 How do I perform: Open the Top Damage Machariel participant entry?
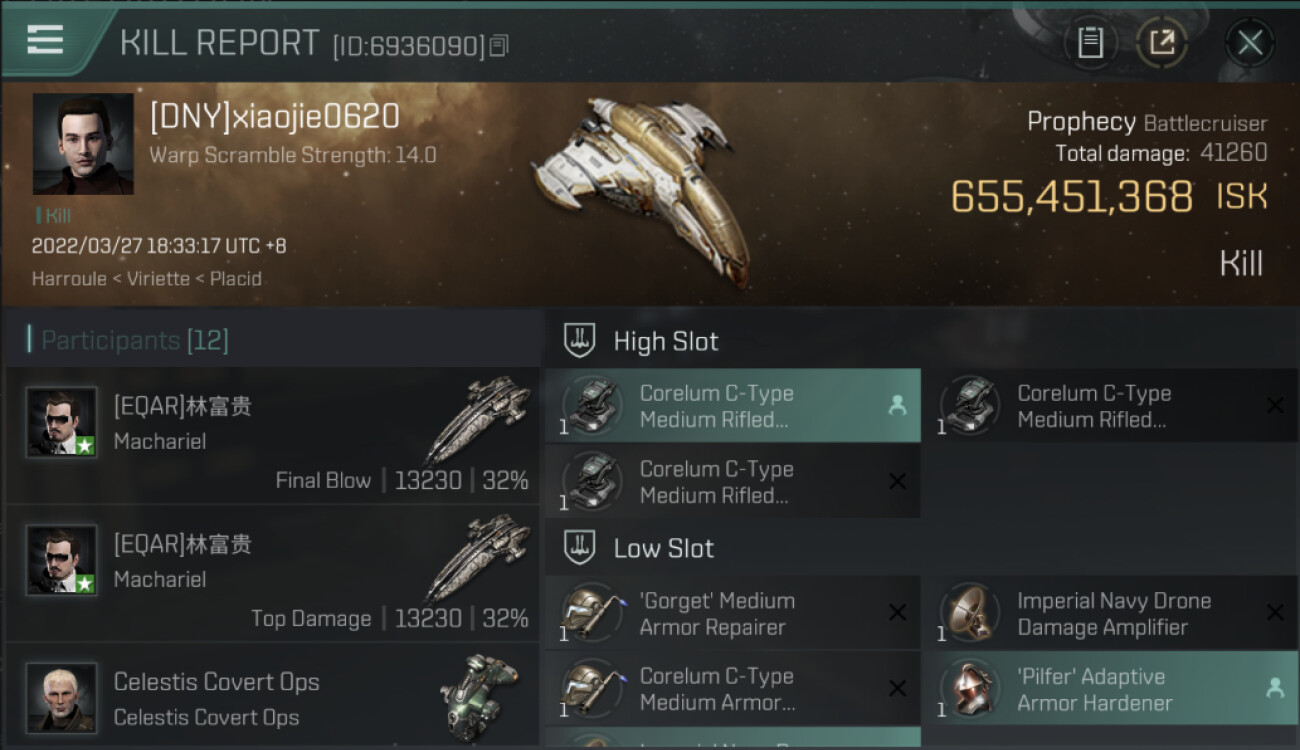(272, 574)
